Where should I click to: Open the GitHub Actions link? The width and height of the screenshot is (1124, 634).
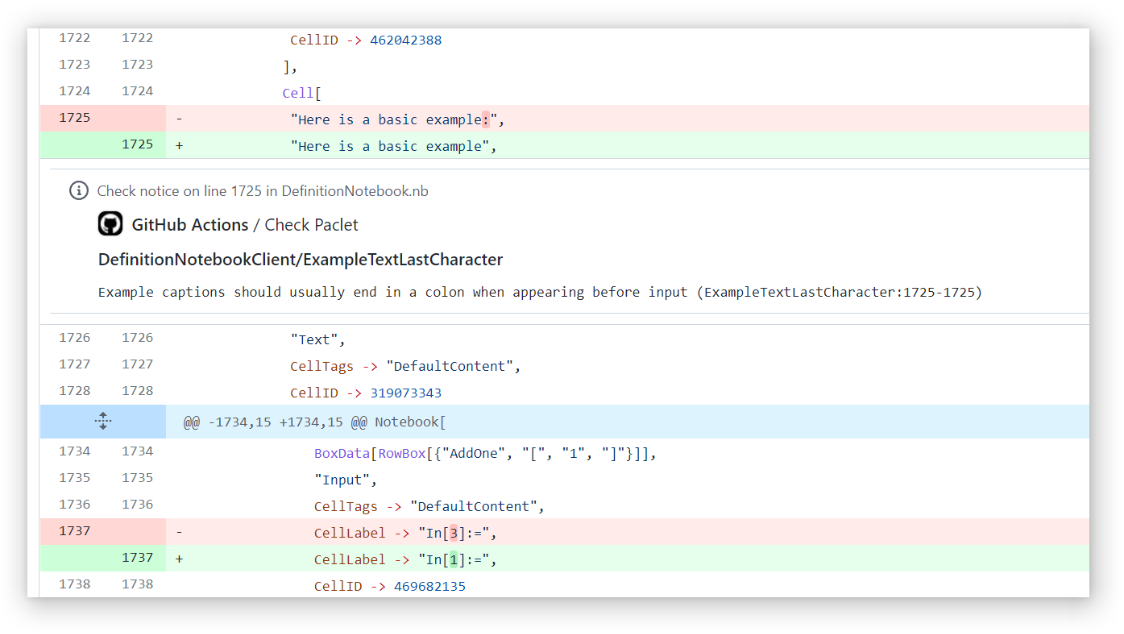(189, 225)
